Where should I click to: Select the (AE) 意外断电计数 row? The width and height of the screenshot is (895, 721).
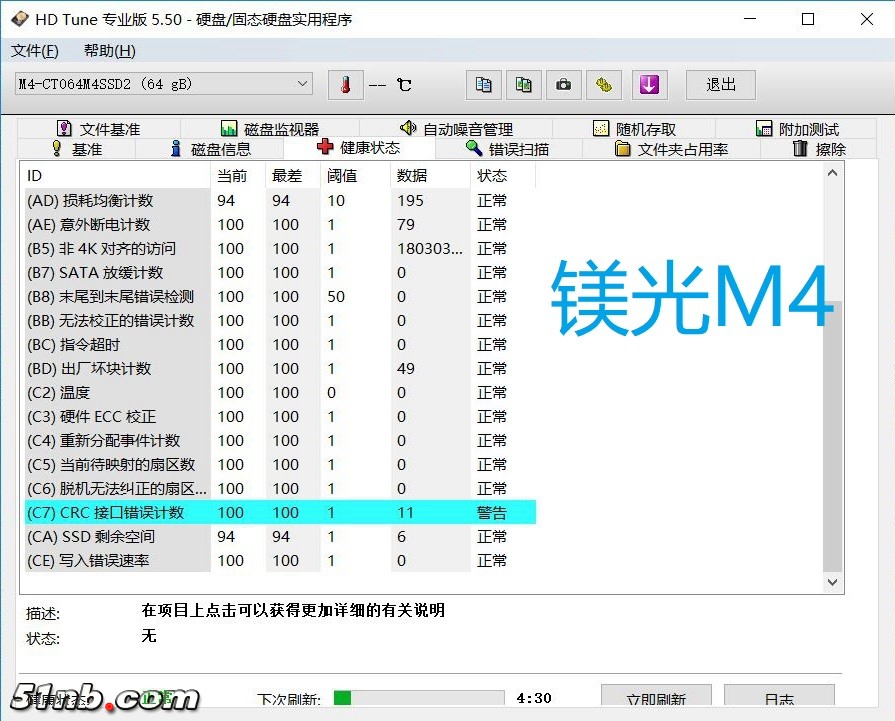pyautogui.click(x=280, y=224)
